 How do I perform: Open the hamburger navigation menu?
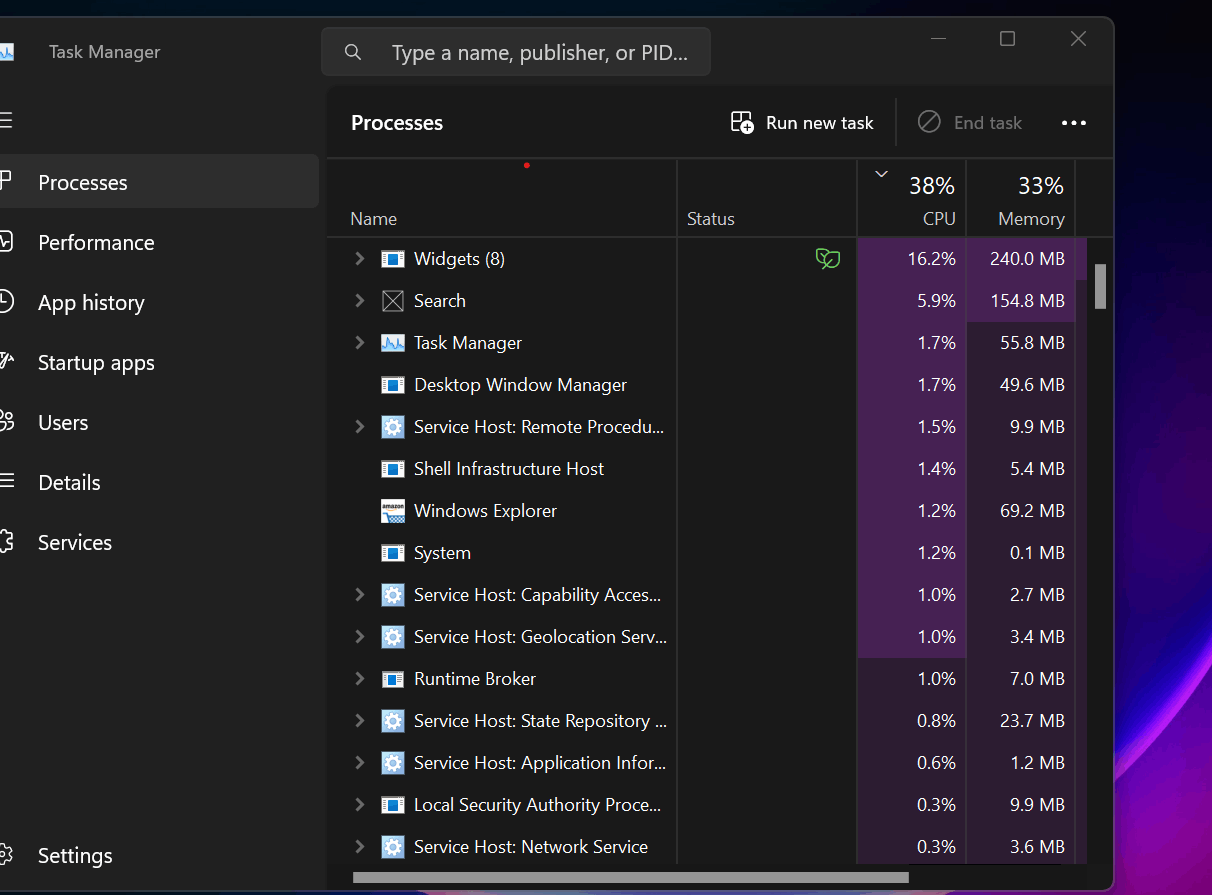click(5, 121)
